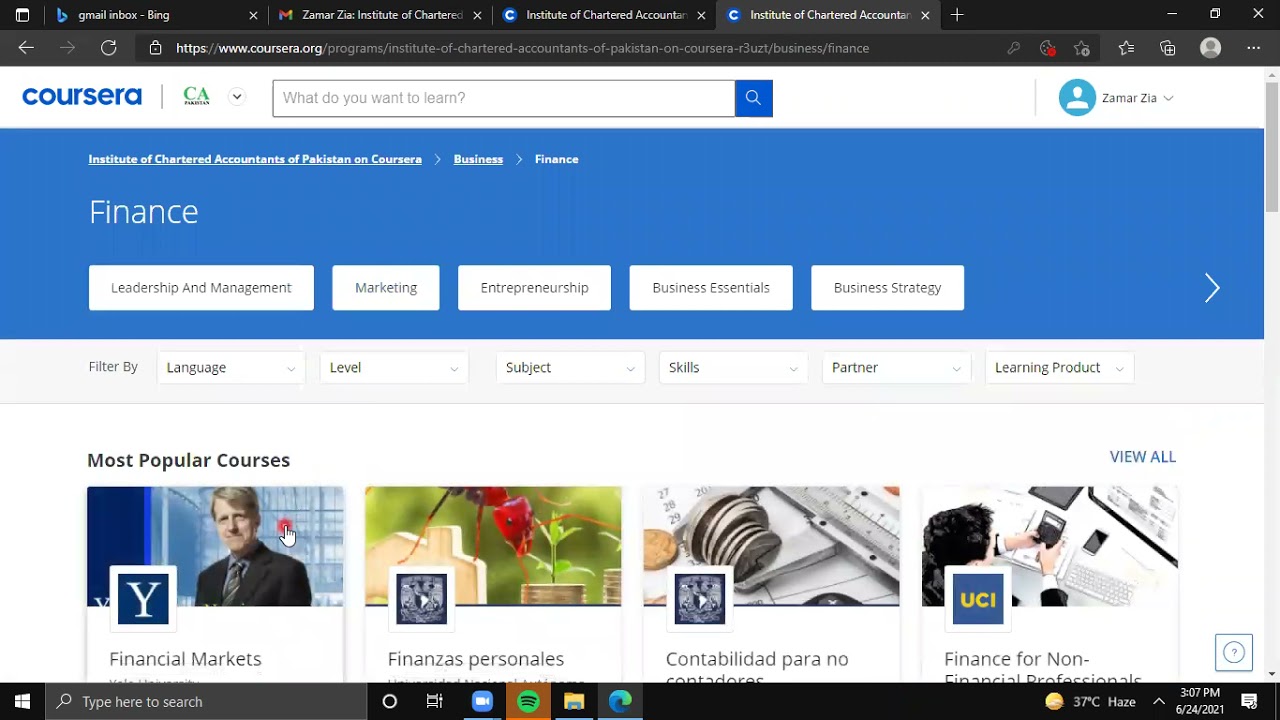Open File Explorer from the taskbar
The image size is (1280, 720).
[x=574, y=701]
